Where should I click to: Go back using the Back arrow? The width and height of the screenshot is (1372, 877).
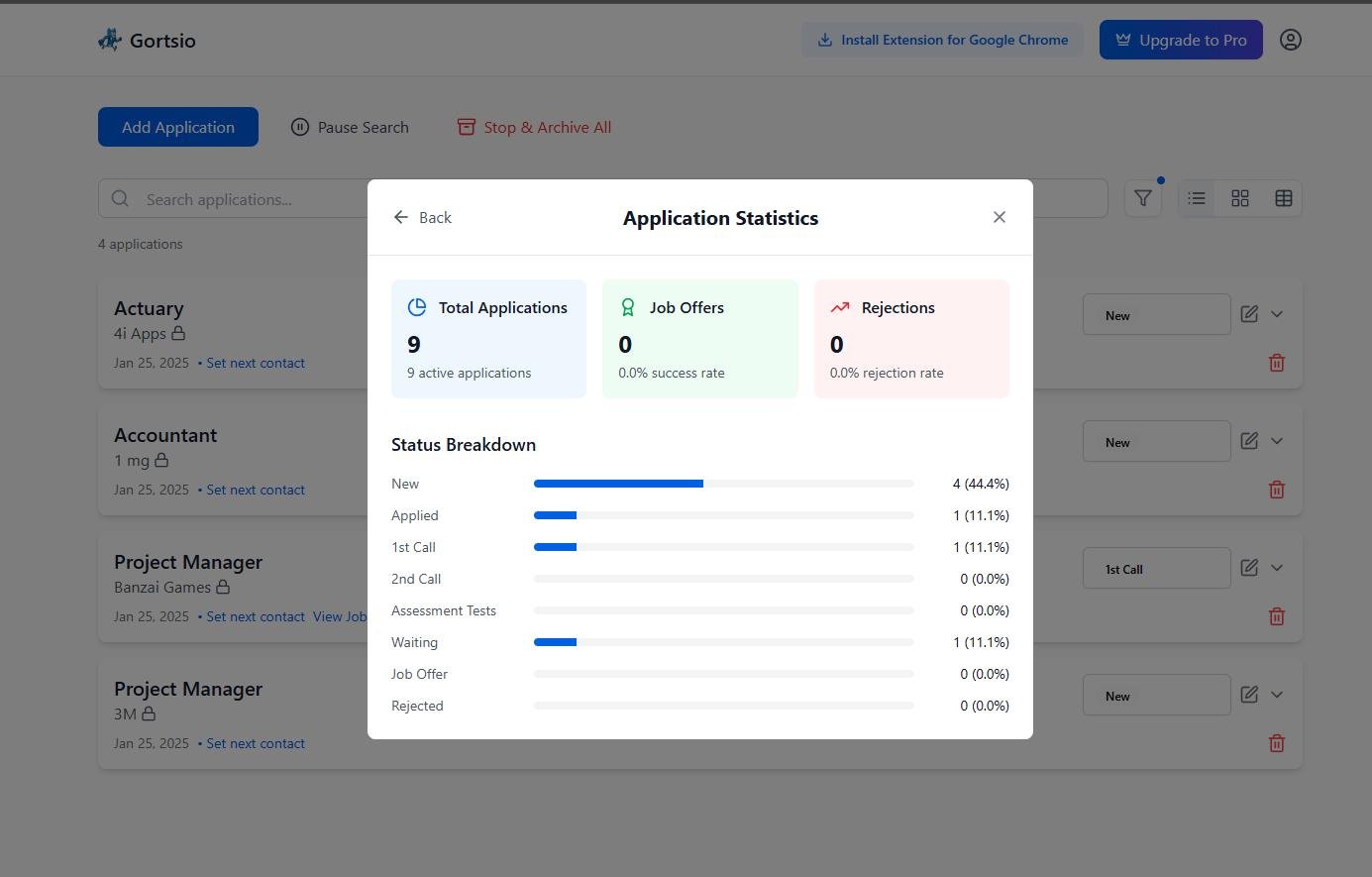point(422,217)
